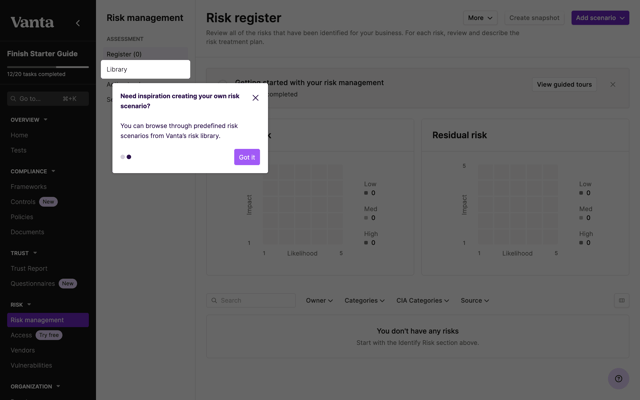Viewport: 640px width, 400px height.
Task: Click the Create snapshot button
Action: coord(534,18)
